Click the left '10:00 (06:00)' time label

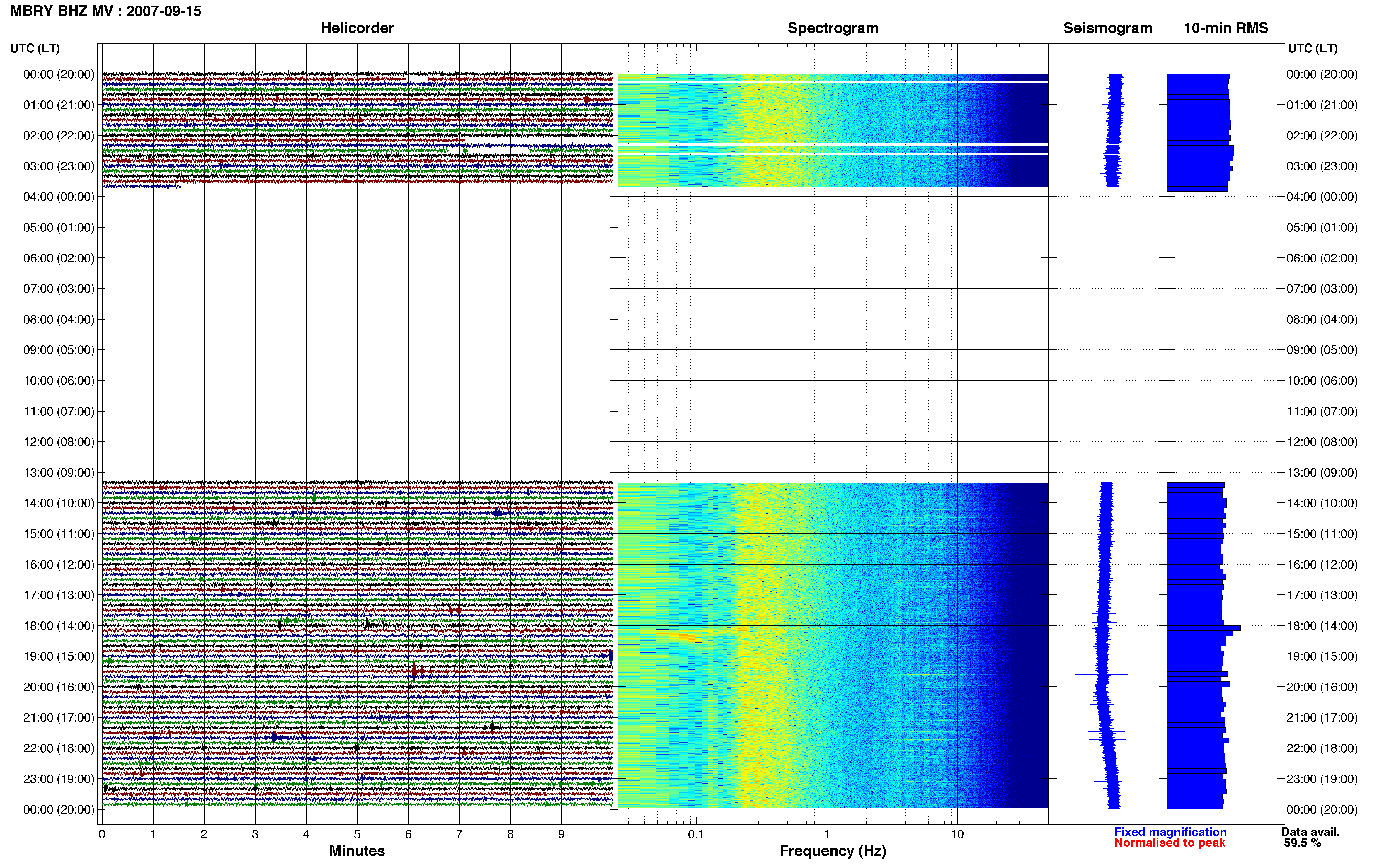[59, 381]
